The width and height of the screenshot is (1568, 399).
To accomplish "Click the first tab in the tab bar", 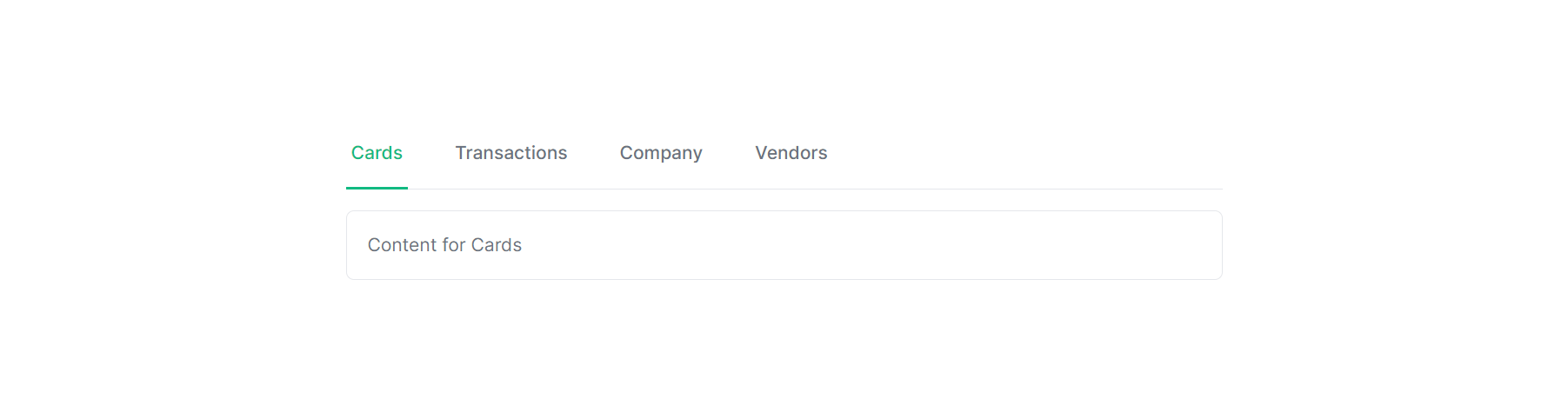I will [x=377, y=153].
